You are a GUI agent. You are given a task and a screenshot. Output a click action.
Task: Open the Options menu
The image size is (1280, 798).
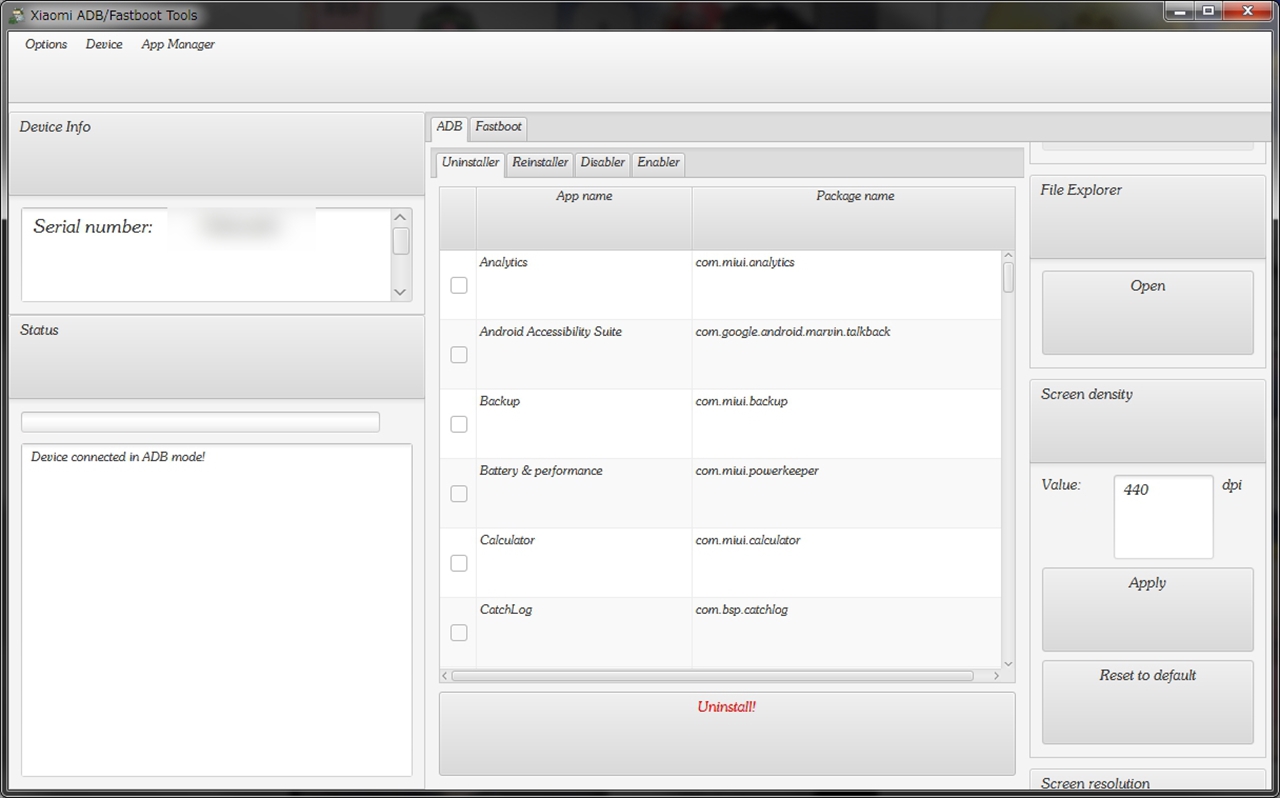[46, 44]
